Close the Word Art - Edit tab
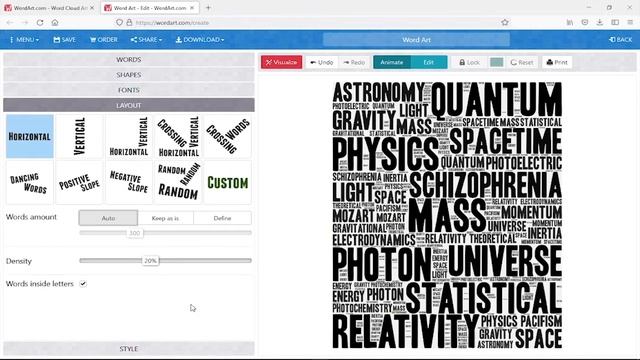Viewport: 640px width, 360px height. point(192,8)
